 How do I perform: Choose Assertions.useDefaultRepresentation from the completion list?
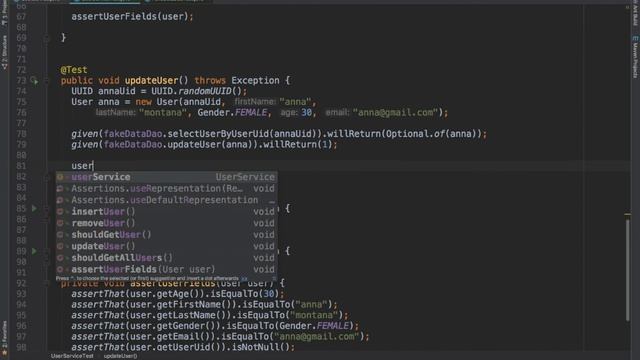pyautogui.click(x=167, y=200)
